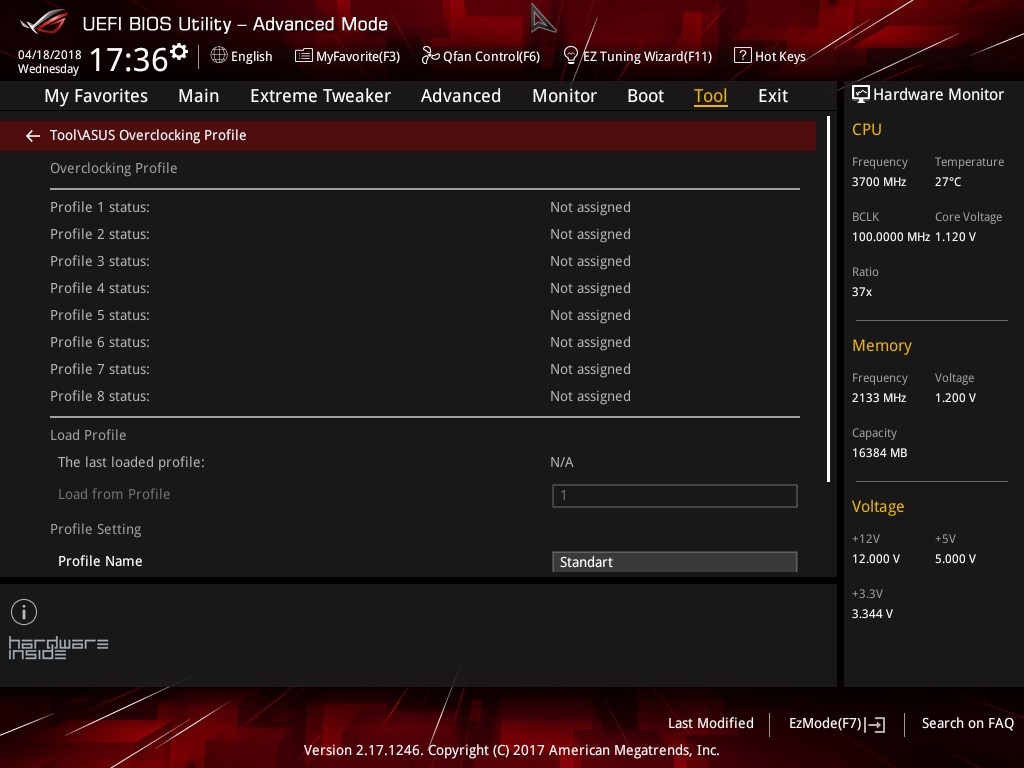Screen dimensions: 1024x768
Task: Select the Profile 1 status row
Action: click(424, 207)
